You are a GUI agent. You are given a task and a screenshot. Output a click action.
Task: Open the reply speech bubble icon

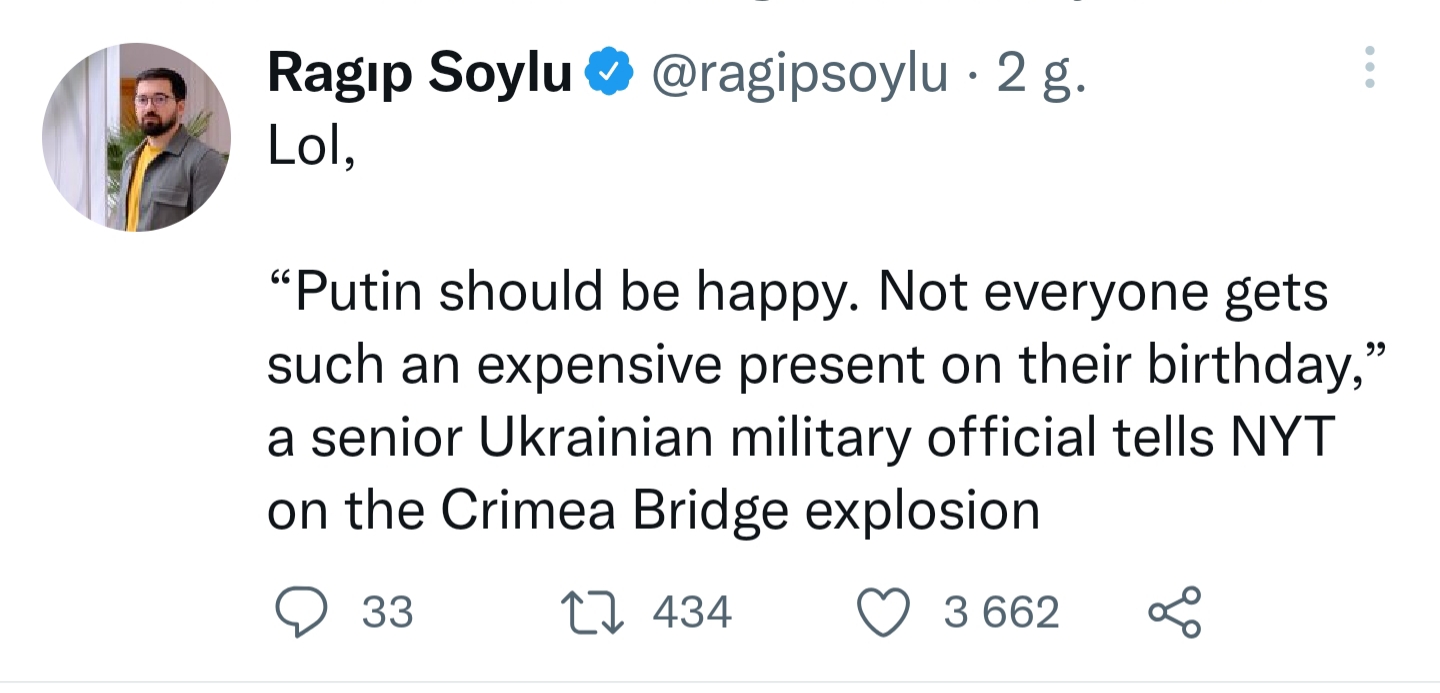point(300,612)
